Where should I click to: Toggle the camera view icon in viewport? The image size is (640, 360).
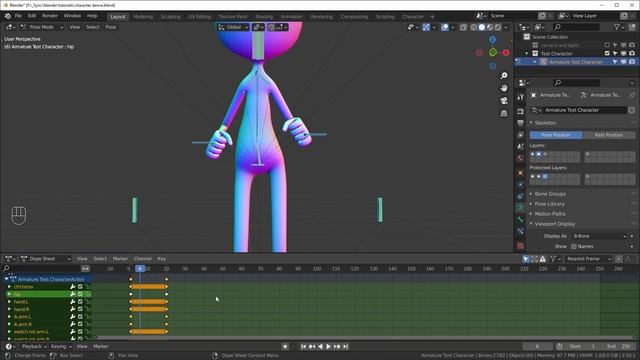tap(504, 100)
